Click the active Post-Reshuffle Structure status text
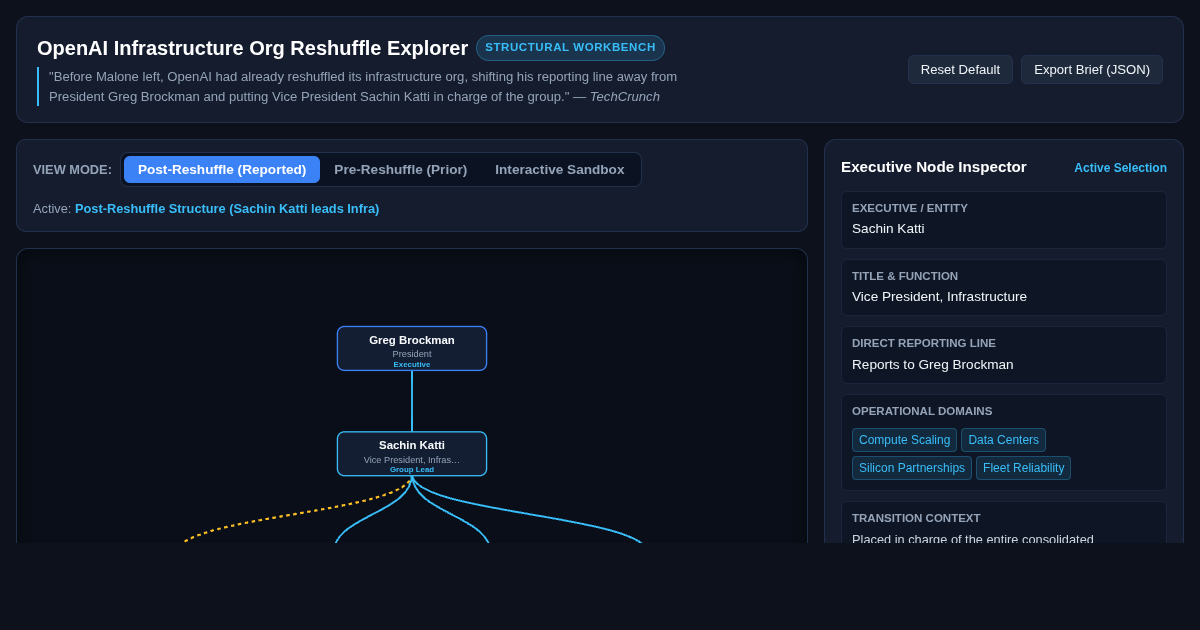 click(227, 209)
